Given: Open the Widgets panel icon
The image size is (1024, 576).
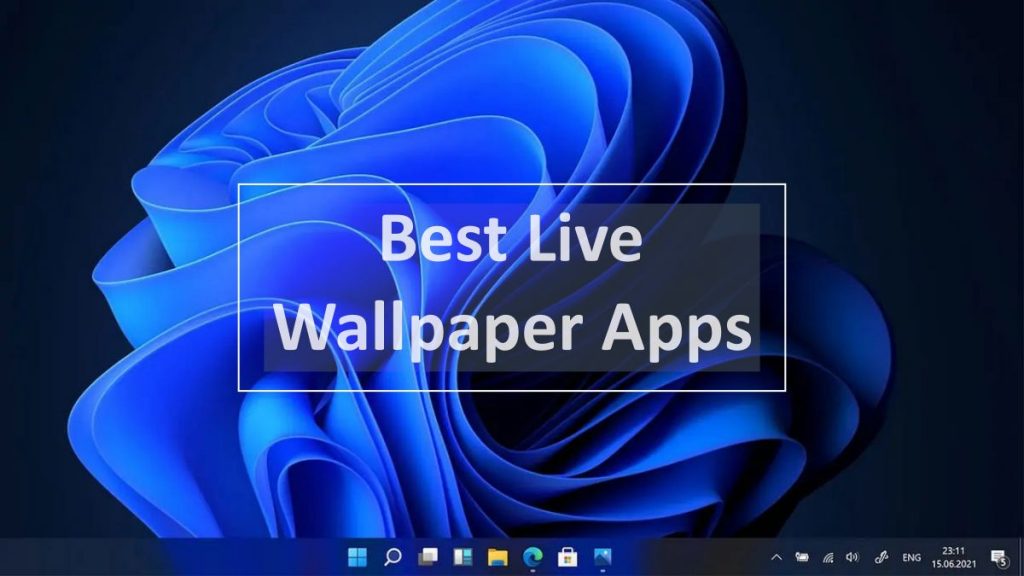Looking at the screenshot, I should [463, 557].
